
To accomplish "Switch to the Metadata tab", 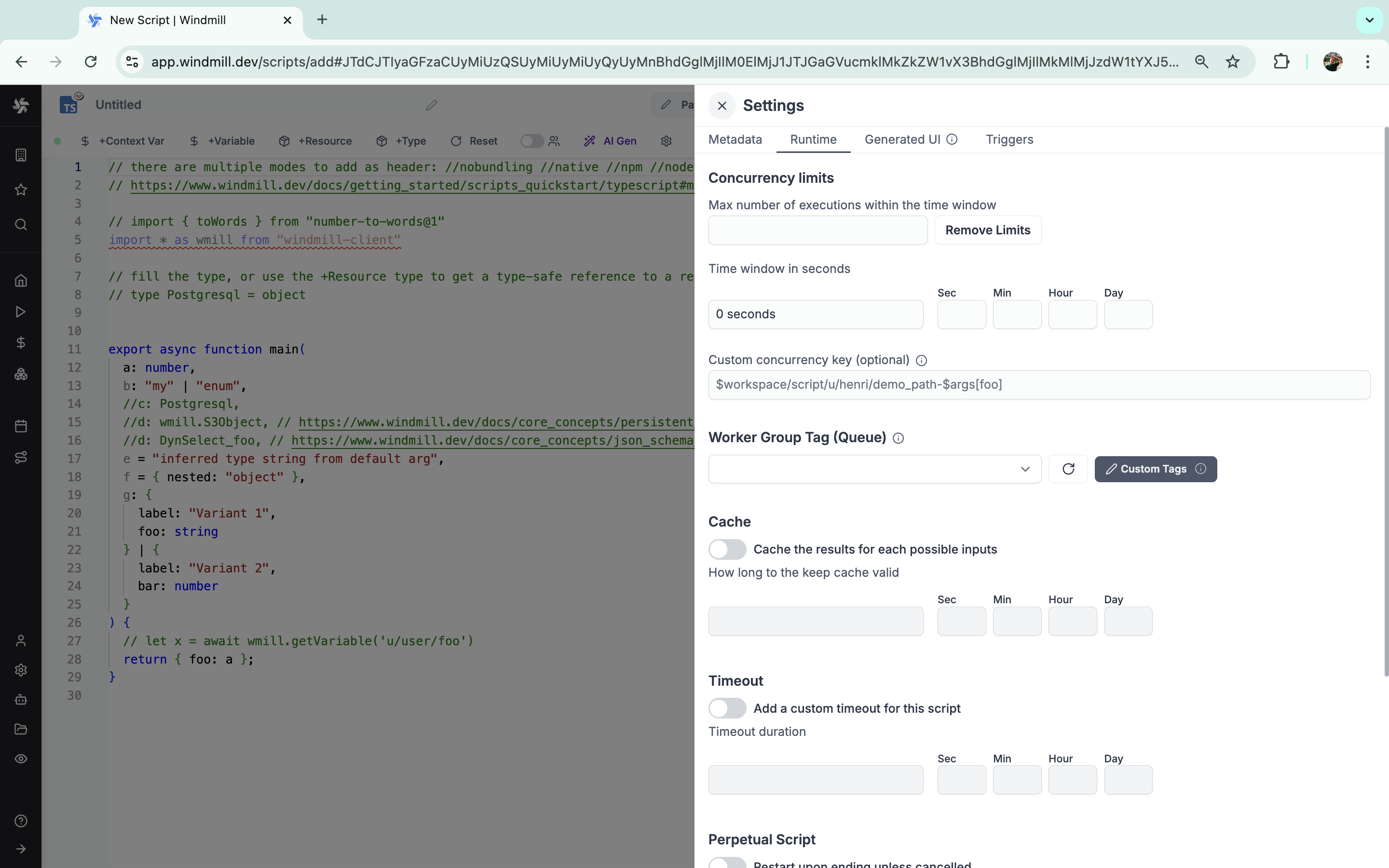I will click(735, 139).
